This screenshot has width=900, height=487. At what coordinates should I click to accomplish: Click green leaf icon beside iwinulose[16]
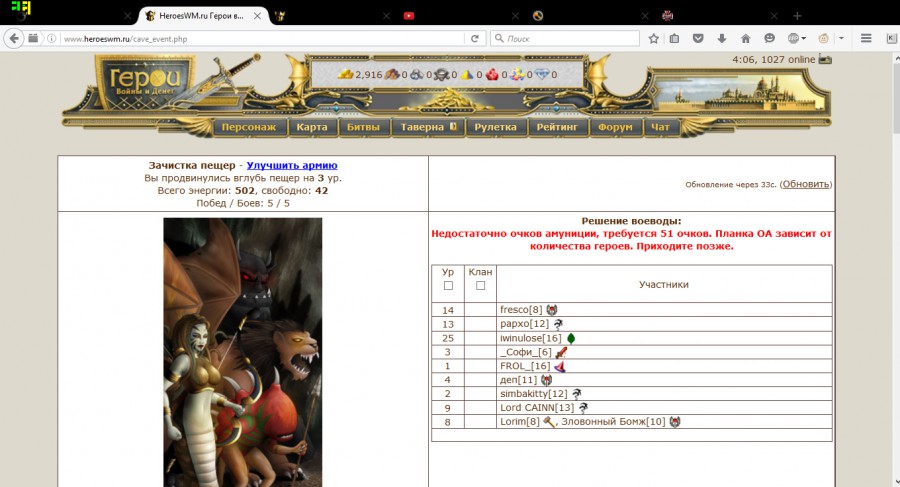tap(571, 338)
